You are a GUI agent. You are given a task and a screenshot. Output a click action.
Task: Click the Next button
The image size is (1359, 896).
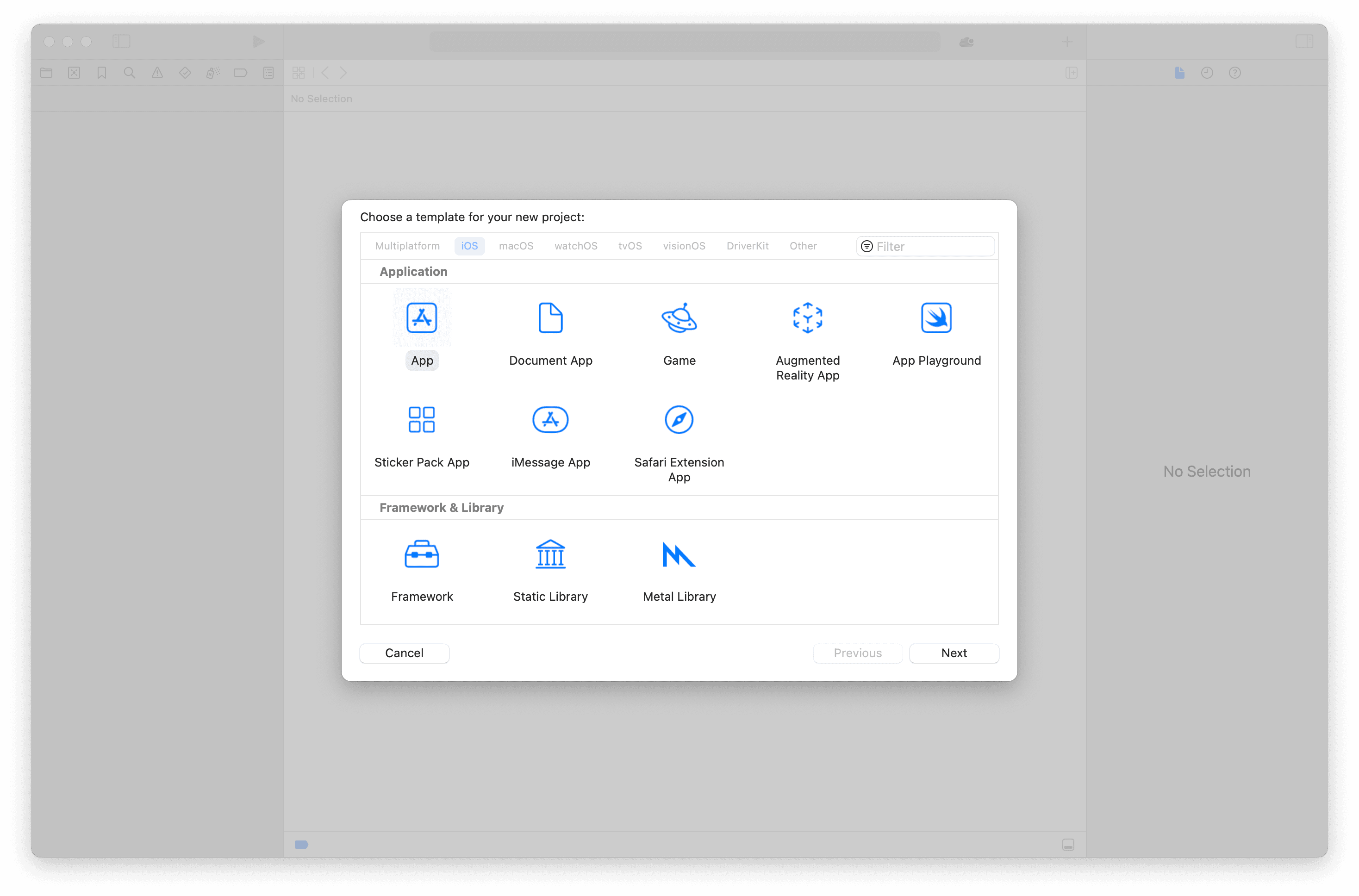[953, 653]
